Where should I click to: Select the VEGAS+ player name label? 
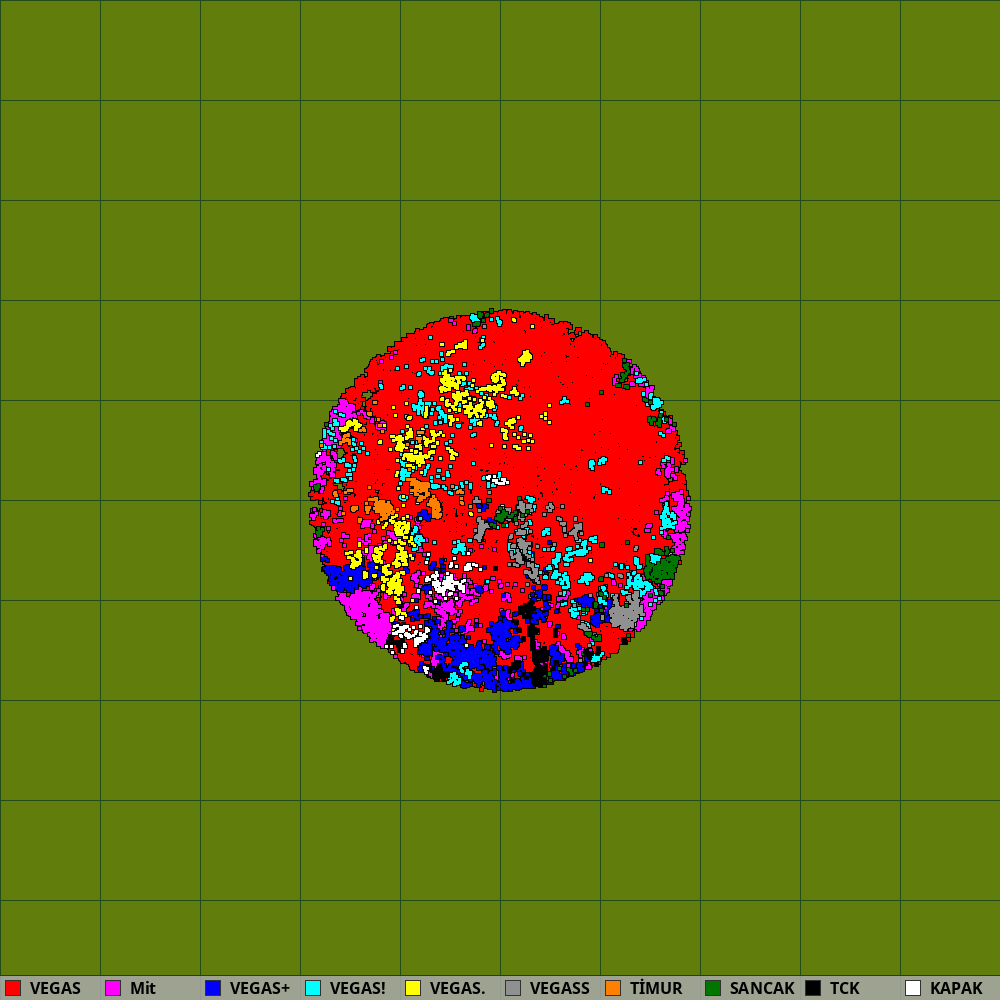(260, 989)
